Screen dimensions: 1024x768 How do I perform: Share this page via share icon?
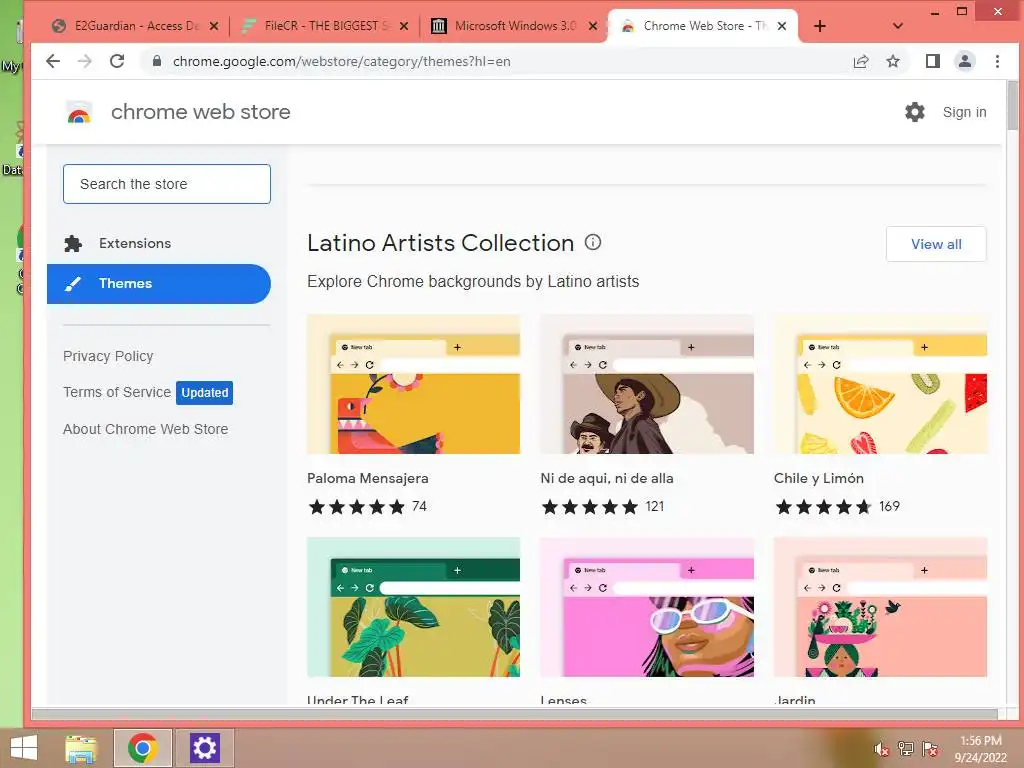pos(861,61)
